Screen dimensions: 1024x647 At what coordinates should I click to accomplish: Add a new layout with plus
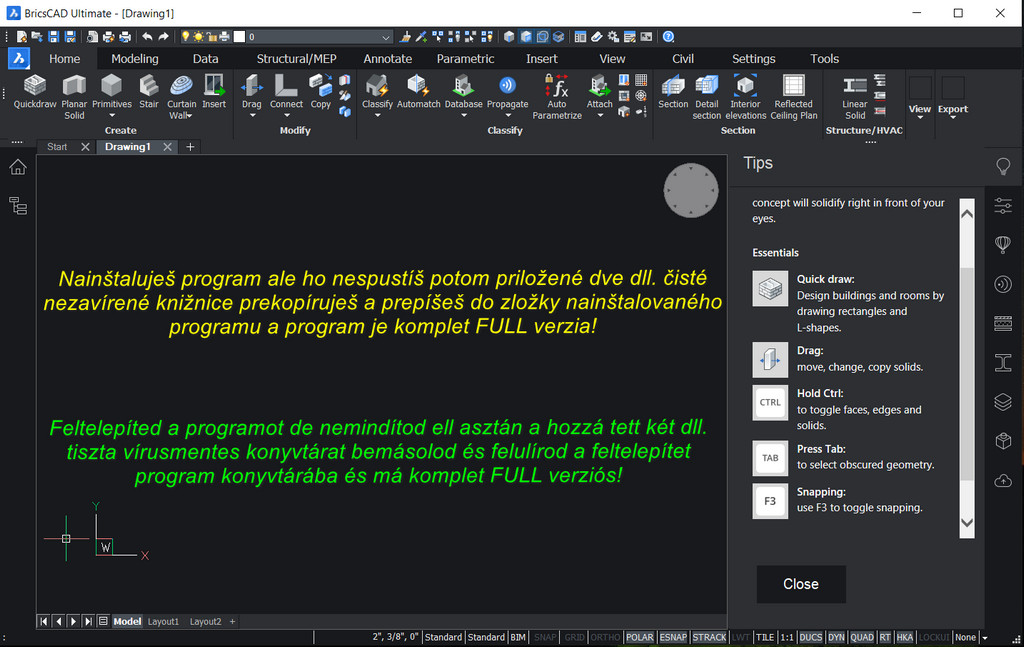[232, 622]
